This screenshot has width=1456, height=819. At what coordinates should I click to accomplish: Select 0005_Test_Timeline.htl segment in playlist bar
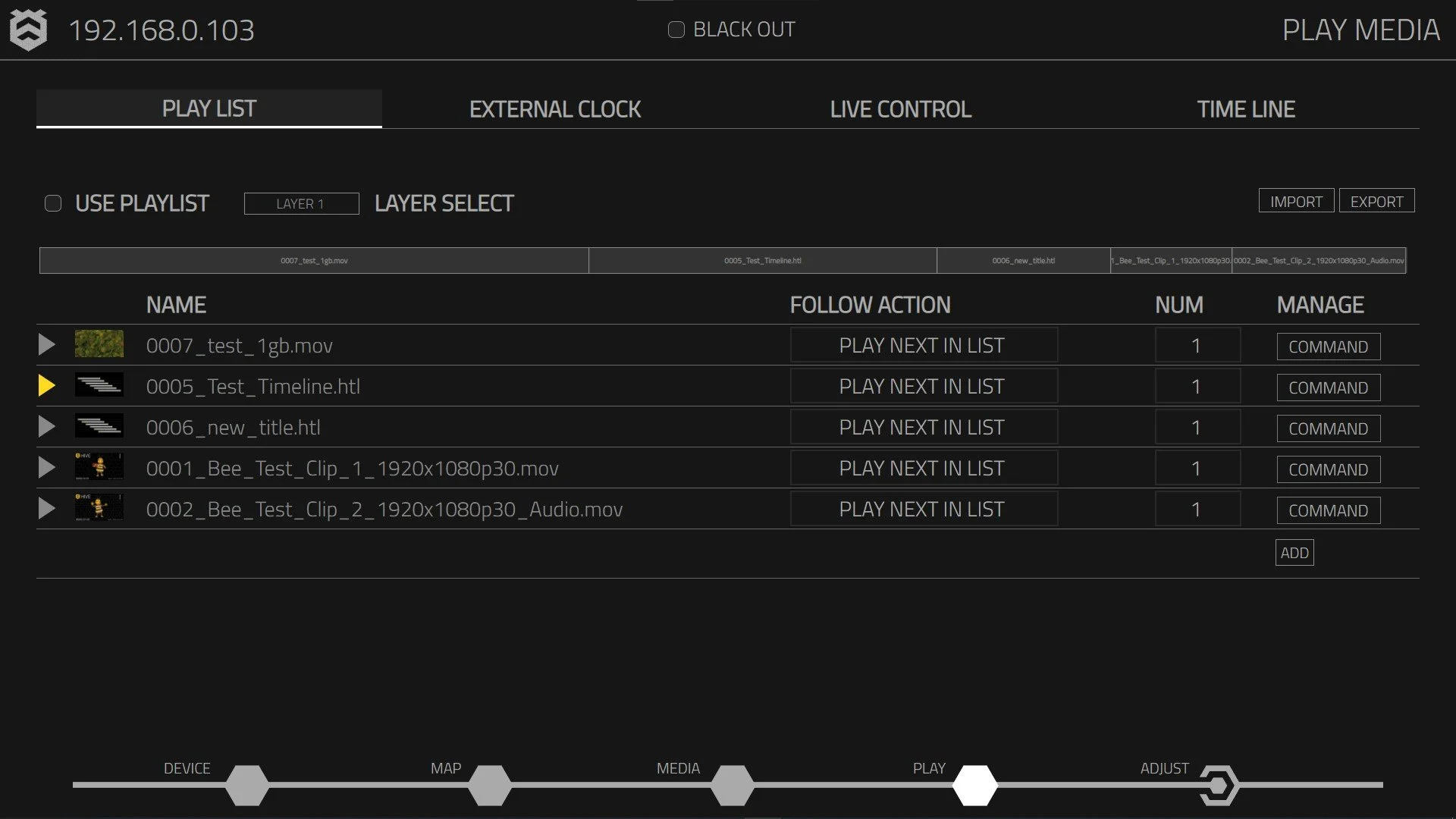[x=762, y=260]
